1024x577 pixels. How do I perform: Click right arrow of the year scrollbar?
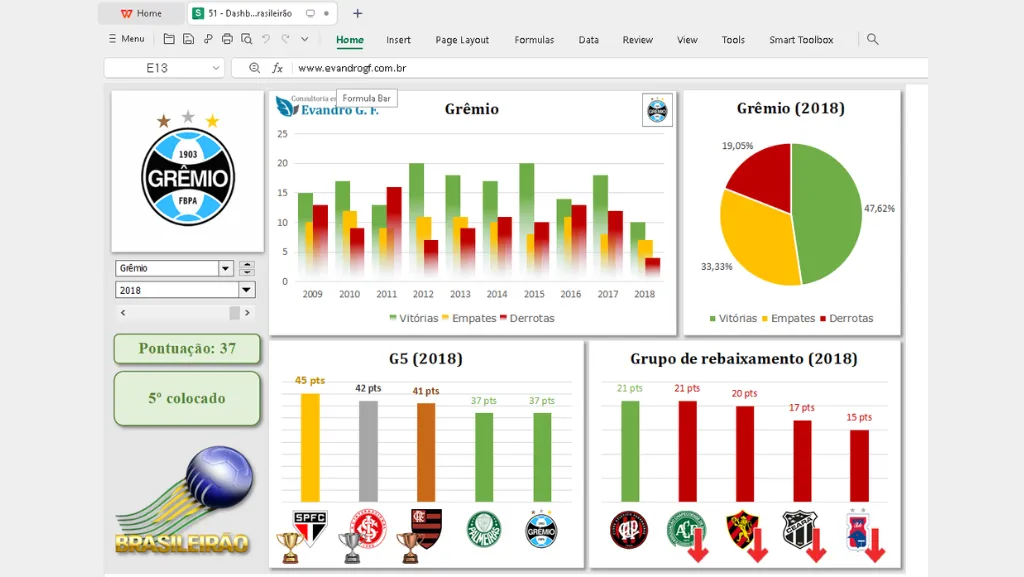[248, 313]
